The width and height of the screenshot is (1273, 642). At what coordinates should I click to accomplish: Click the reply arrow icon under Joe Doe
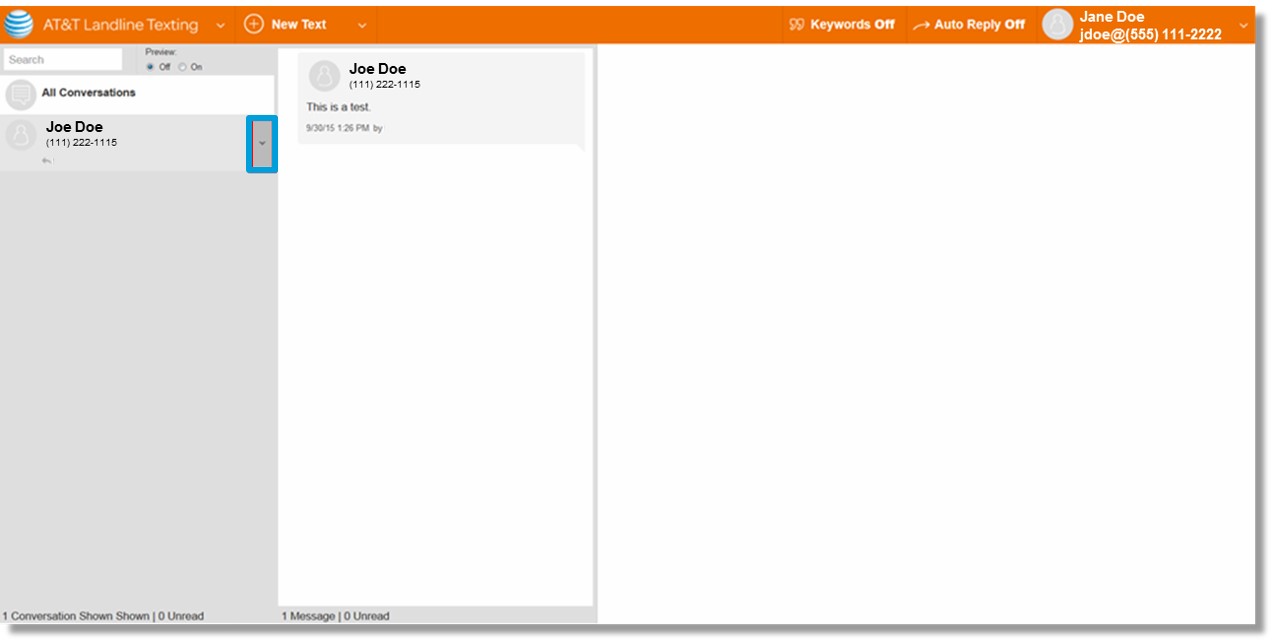click(x=47, y=160)
